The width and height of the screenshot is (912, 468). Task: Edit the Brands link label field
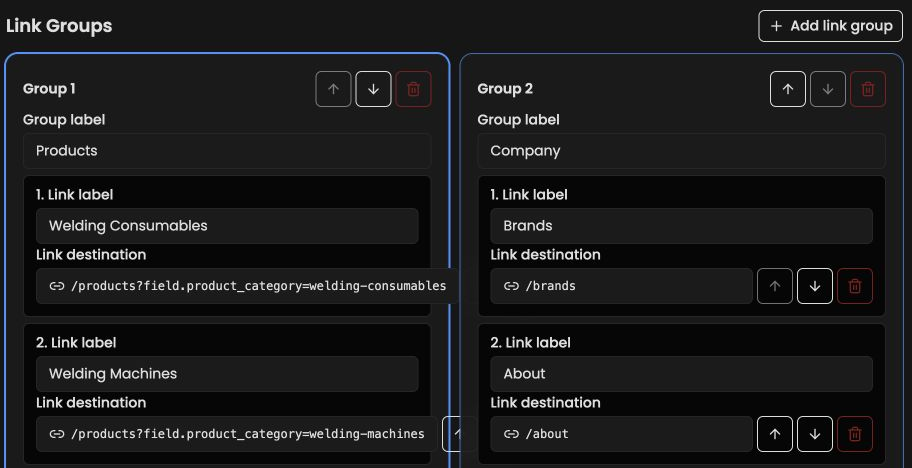tap(681, 226)
